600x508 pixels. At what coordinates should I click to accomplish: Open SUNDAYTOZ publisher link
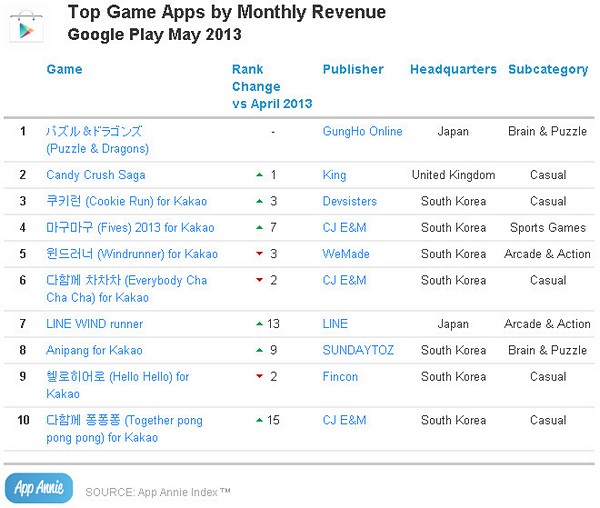click(x=358, y=350)
